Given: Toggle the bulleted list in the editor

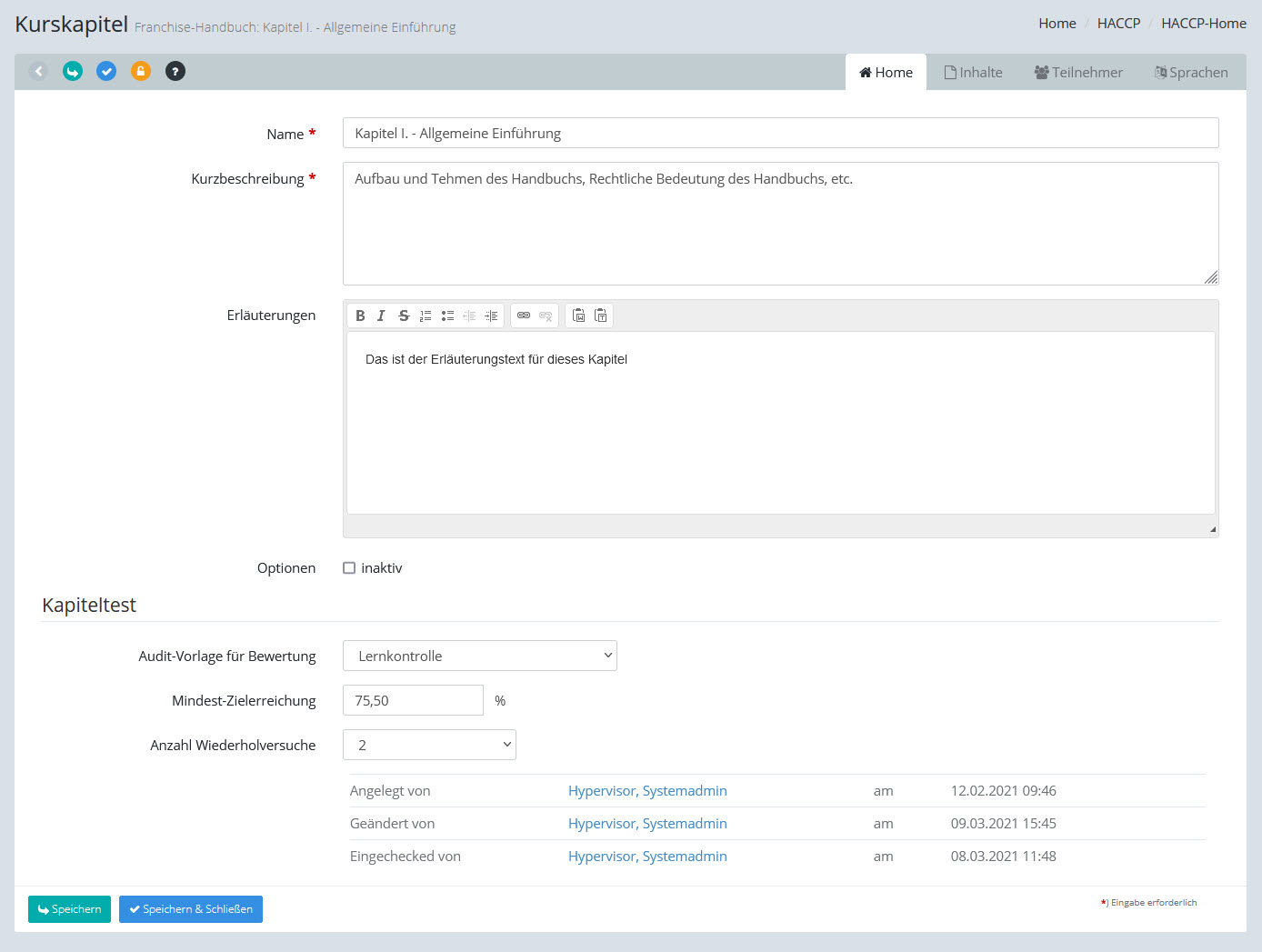Looking at the screenshot, I should click(447, 316).
